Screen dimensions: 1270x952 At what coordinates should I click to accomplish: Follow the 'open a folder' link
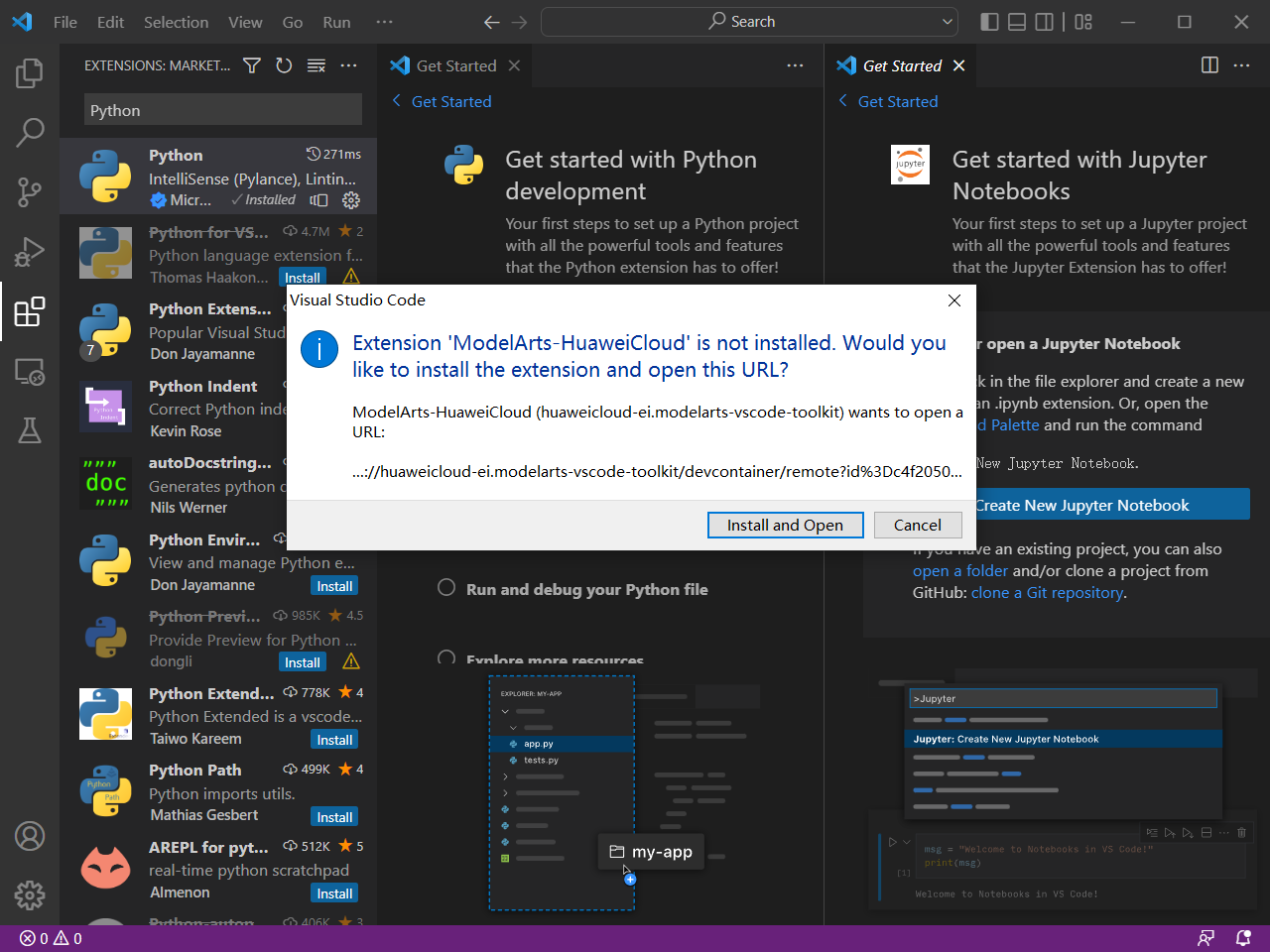coord(960,571)
